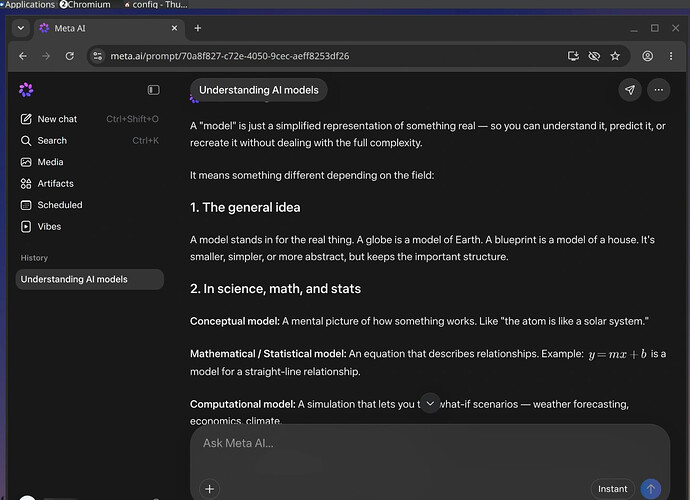Image resolution: width=690 pixels, height=500 pixels.
Task: Click the Meta AI tab favicon
Action: [44, 28]
